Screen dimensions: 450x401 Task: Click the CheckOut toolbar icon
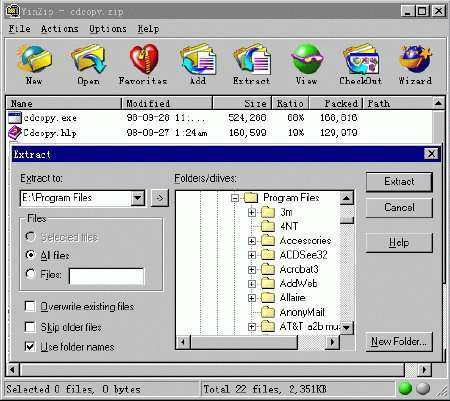click(x=361, y=64)
